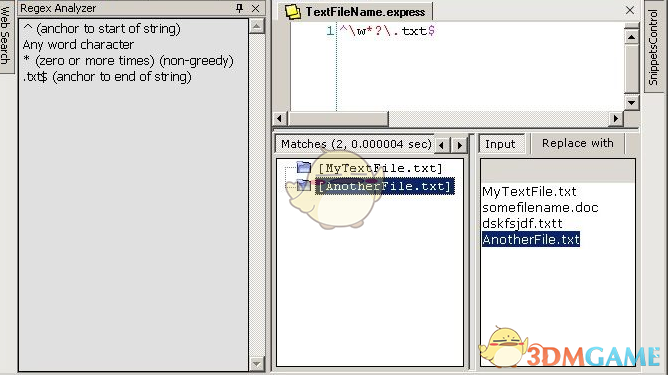
Task: Close the Regex Analyzer panel
Action: tap(255, 8)
